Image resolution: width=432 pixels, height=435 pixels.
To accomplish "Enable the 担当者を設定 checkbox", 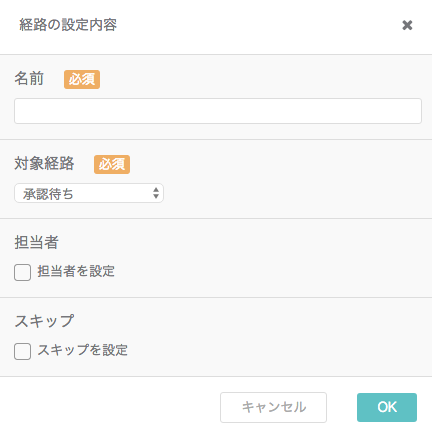I will [22, 272].
